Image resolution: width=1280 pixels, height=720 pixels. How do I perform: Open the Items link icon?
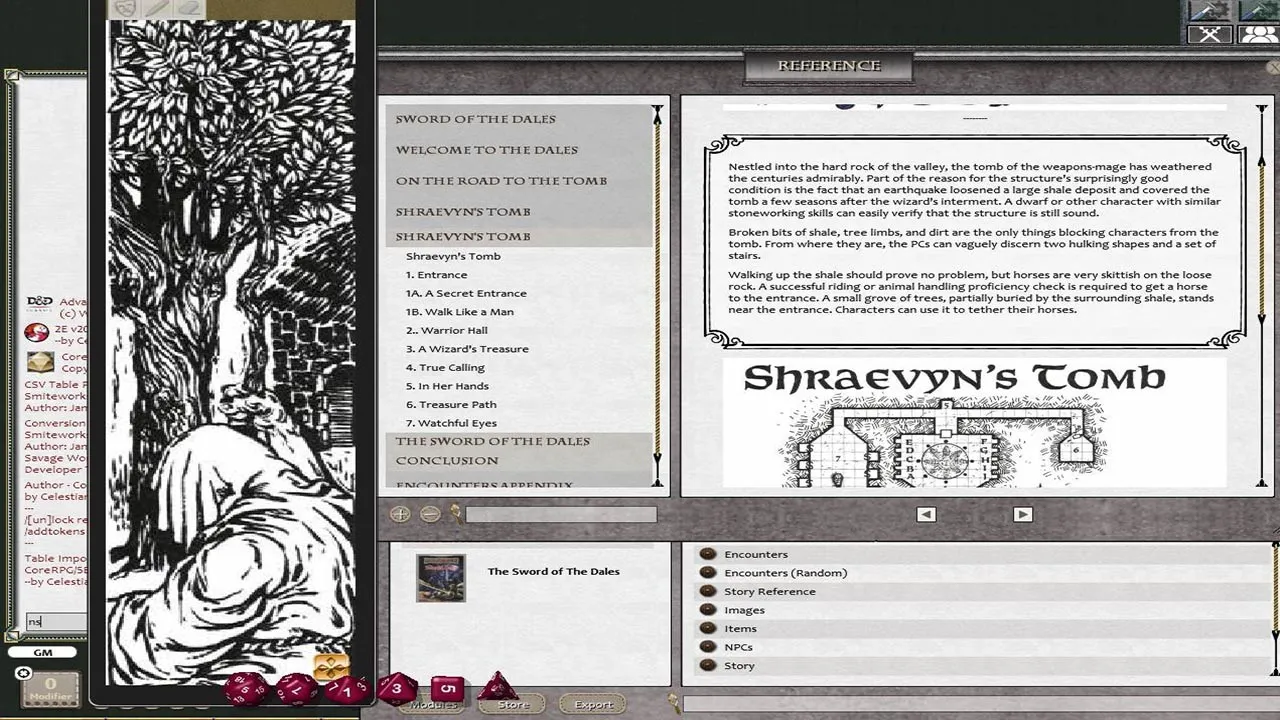coord(708,628)
